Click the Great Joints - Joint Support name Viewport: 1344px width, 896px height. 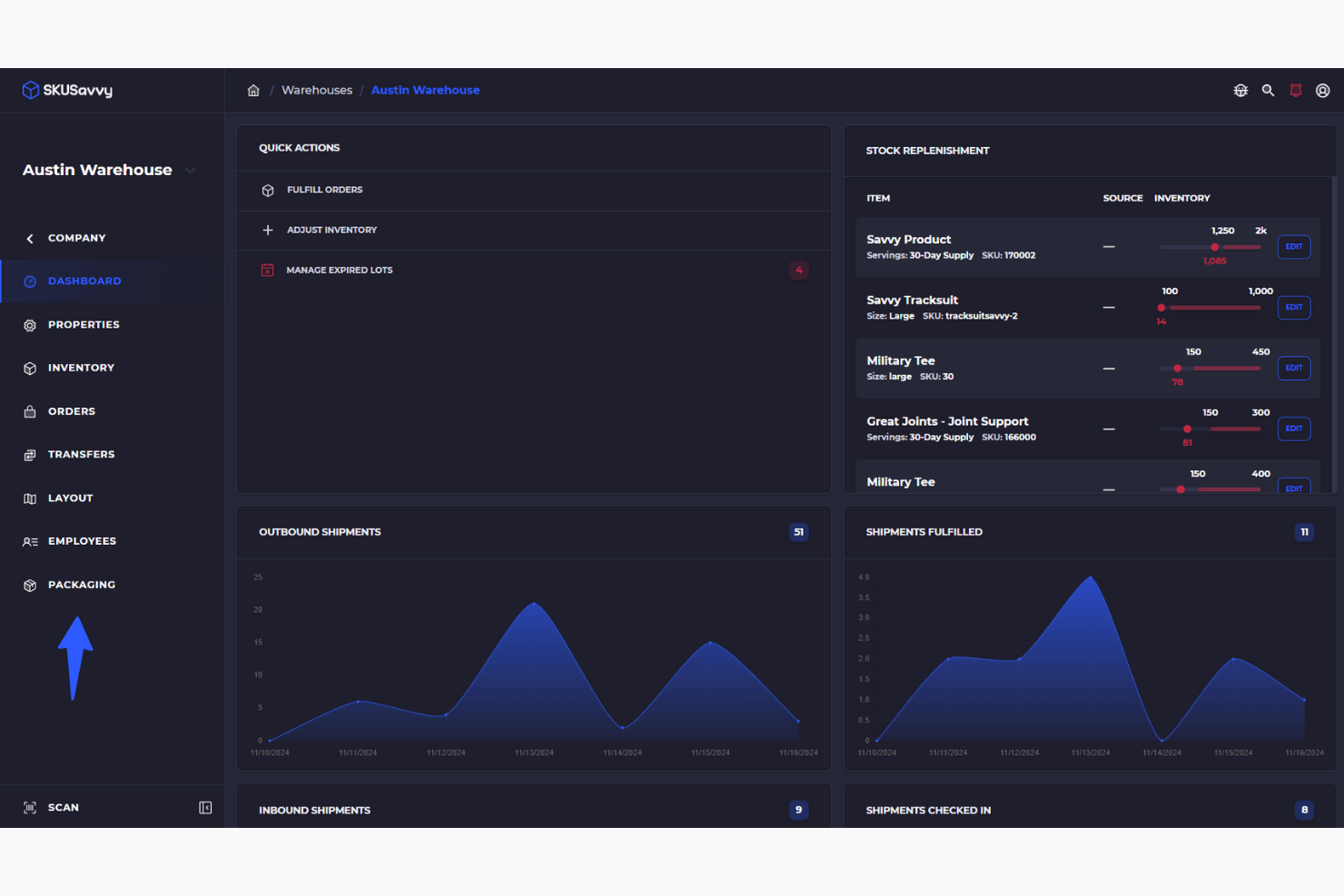[x=947, y=421]
